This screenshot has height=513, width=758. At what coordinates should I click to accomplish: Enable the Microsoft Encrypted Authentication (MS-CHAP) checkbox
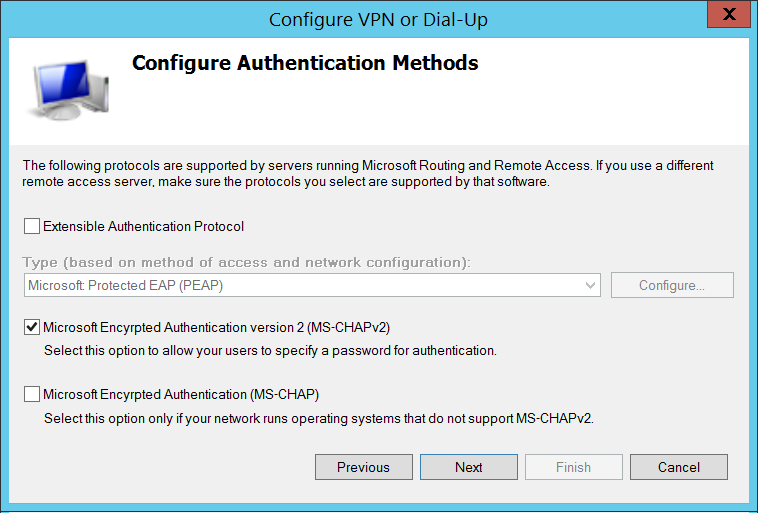32,394
